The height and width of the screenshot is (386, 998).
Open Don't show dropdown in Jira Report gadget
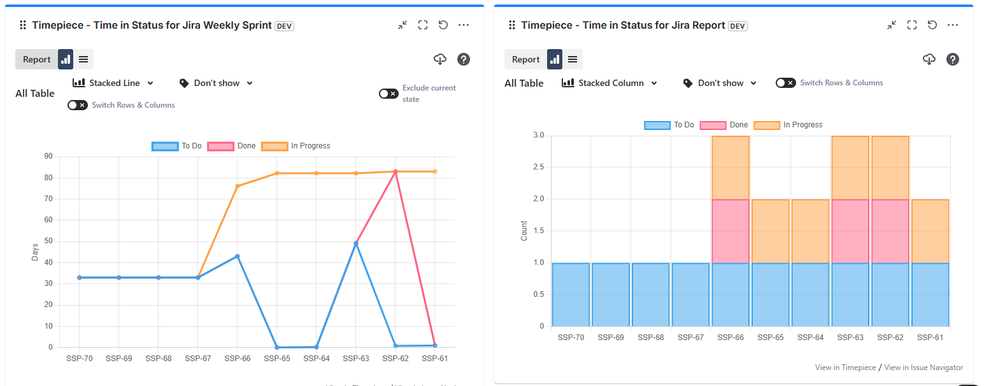coord(719,83)
